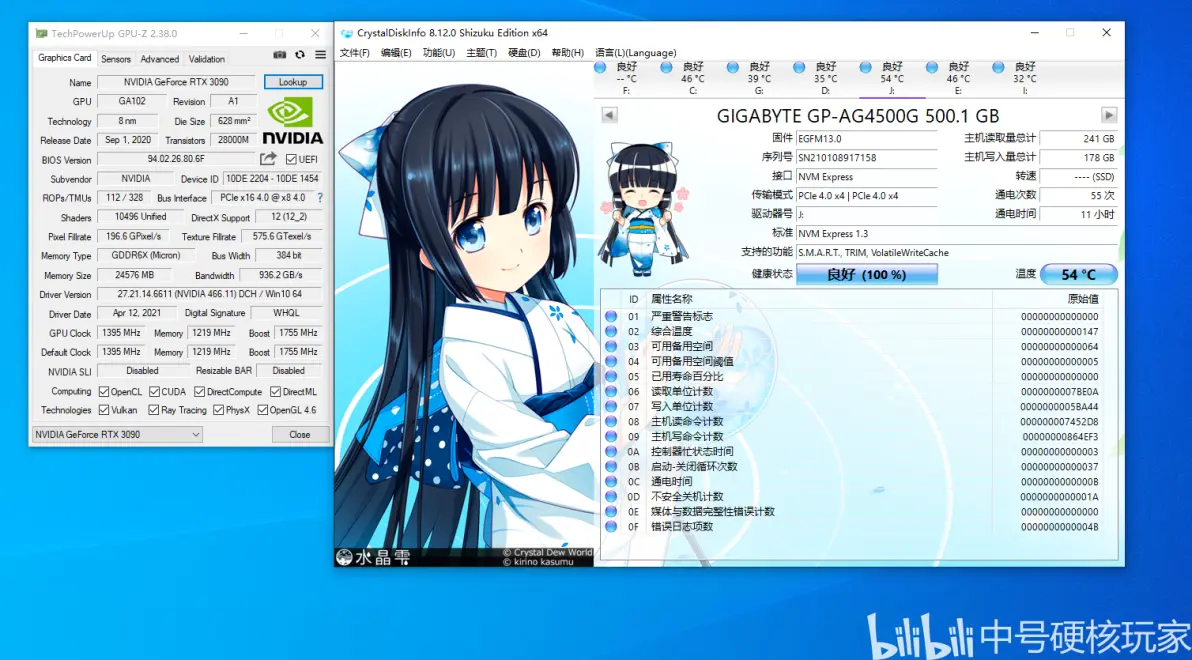Open the 主题(T) menu
1192x660 pixels.
click(x=481, y=52)
